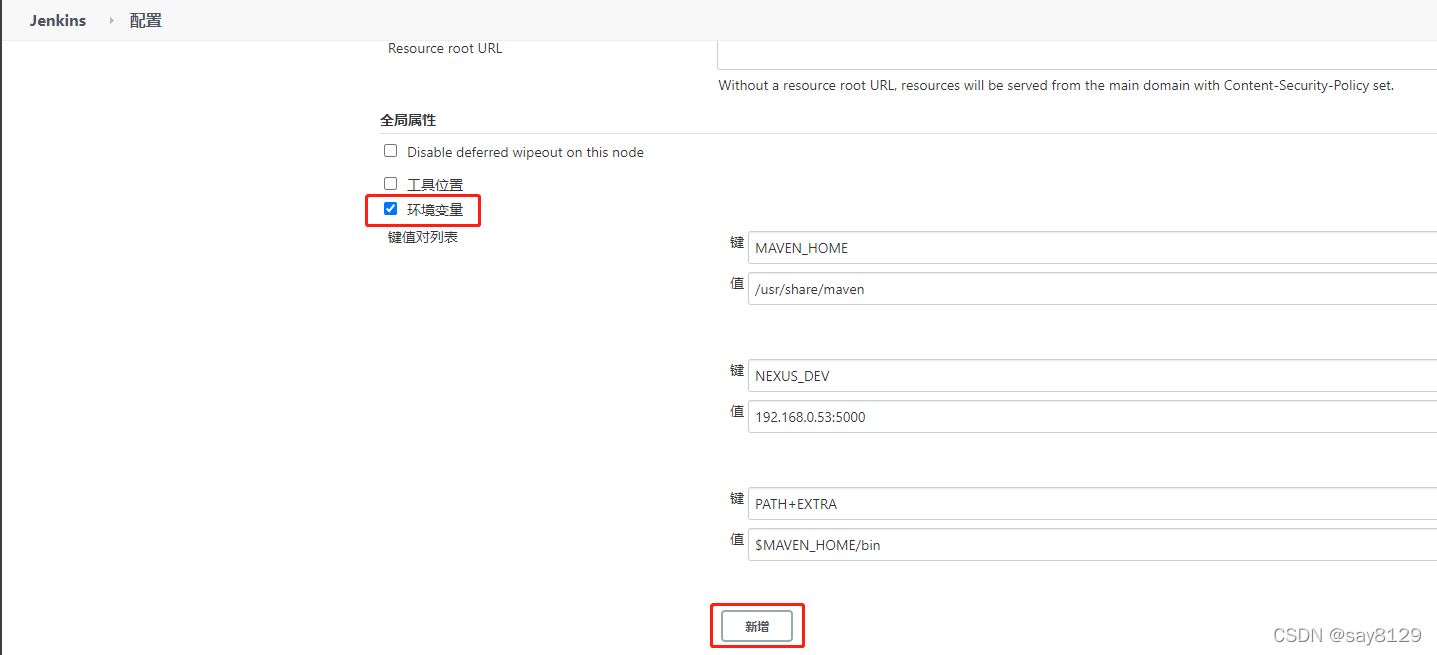Click the 新增 button

(757, 626)
